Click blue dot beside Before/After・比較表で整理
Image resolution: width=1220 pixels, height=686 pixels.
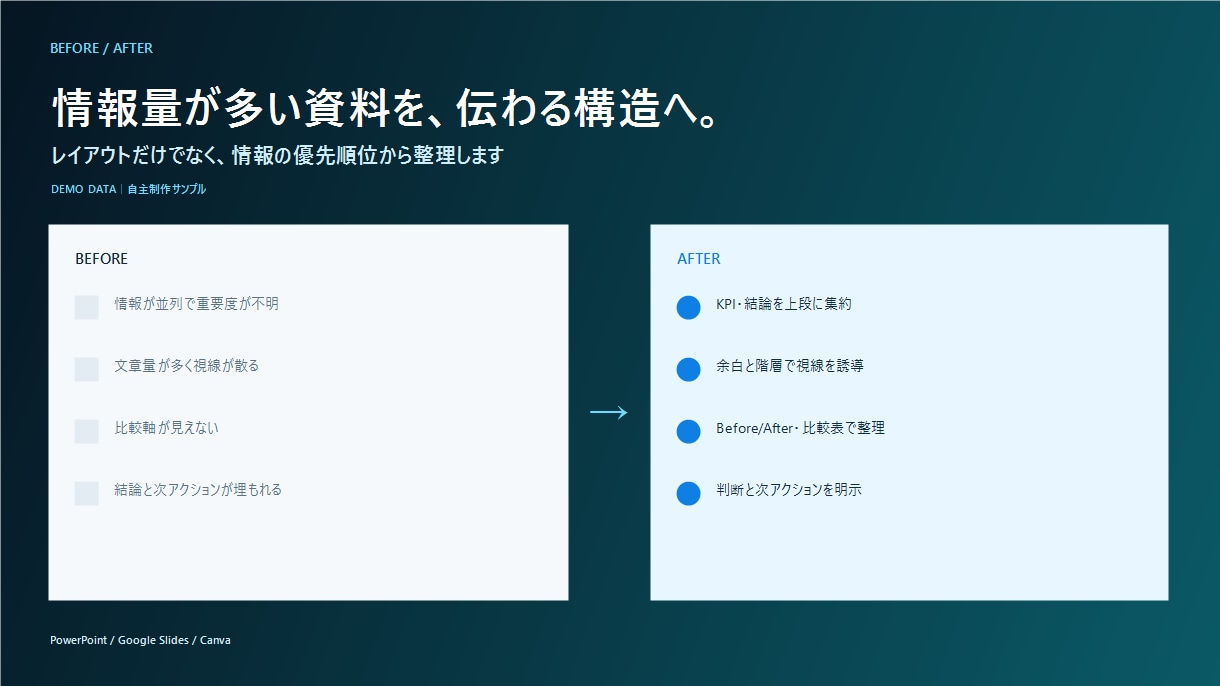click(689, 431)
